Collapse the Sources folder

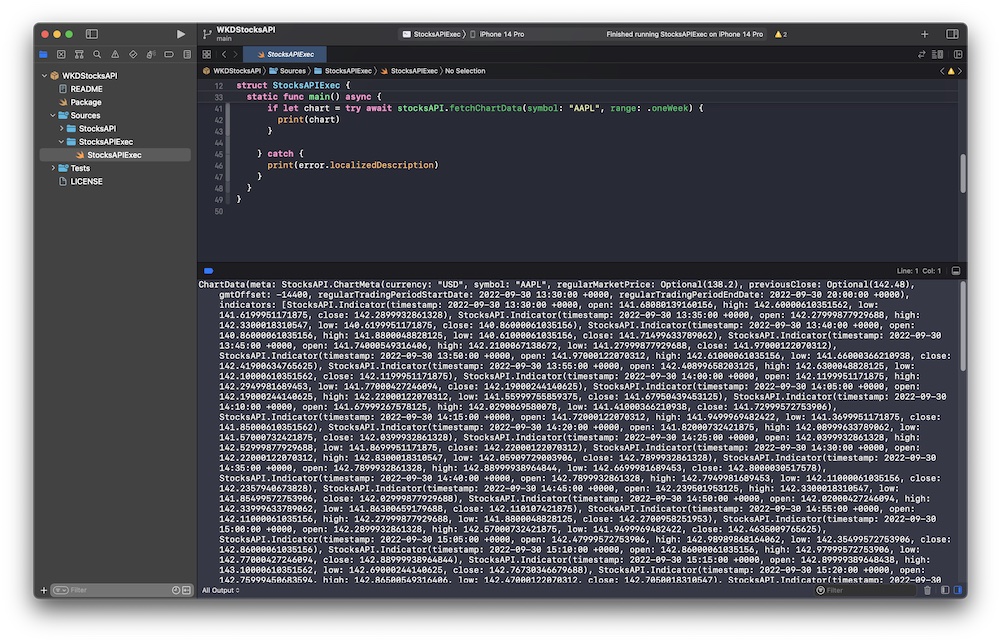[52, 116]
